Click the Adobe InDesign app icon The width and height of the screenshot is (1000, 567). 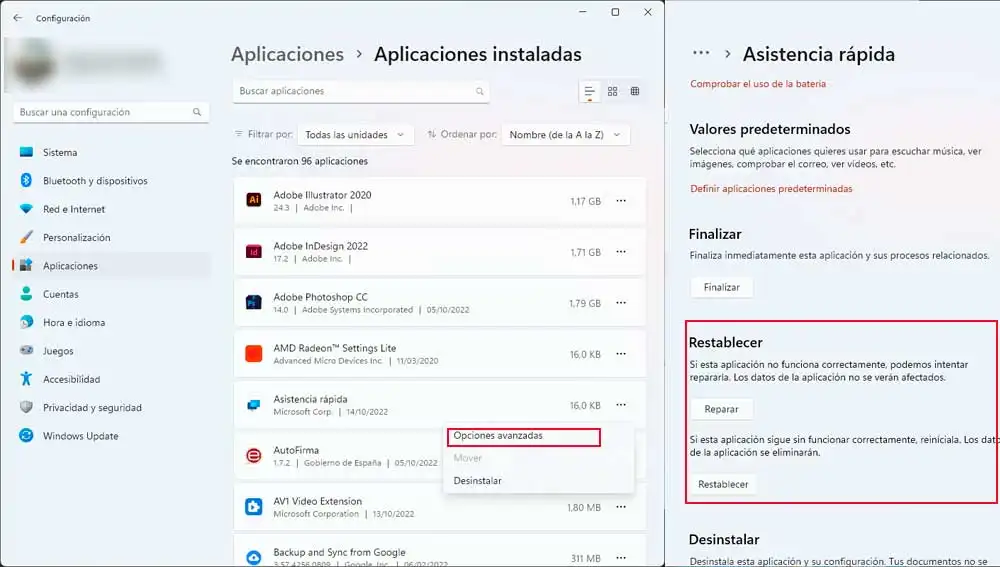(x=254, y=251)
